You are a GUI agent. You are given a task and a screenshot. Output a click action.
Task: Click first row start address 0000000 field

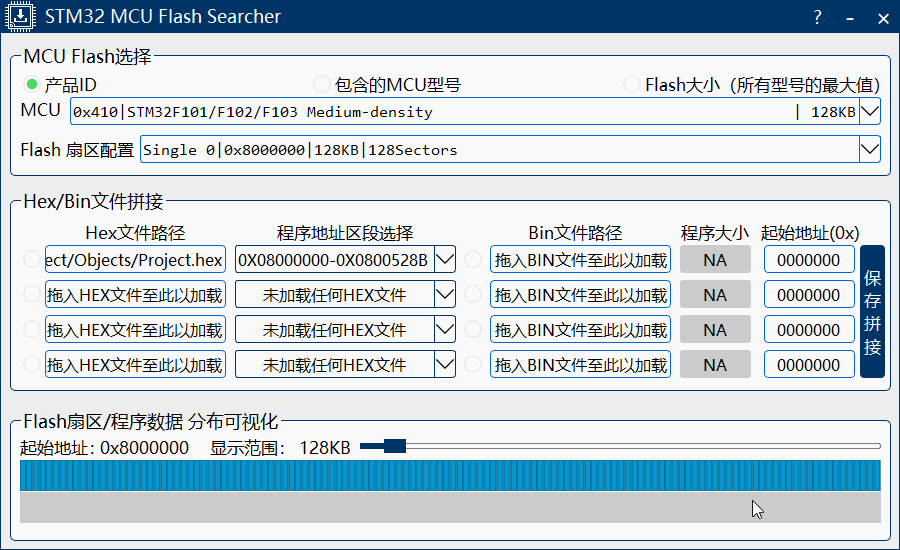click(x=809, y=259)
